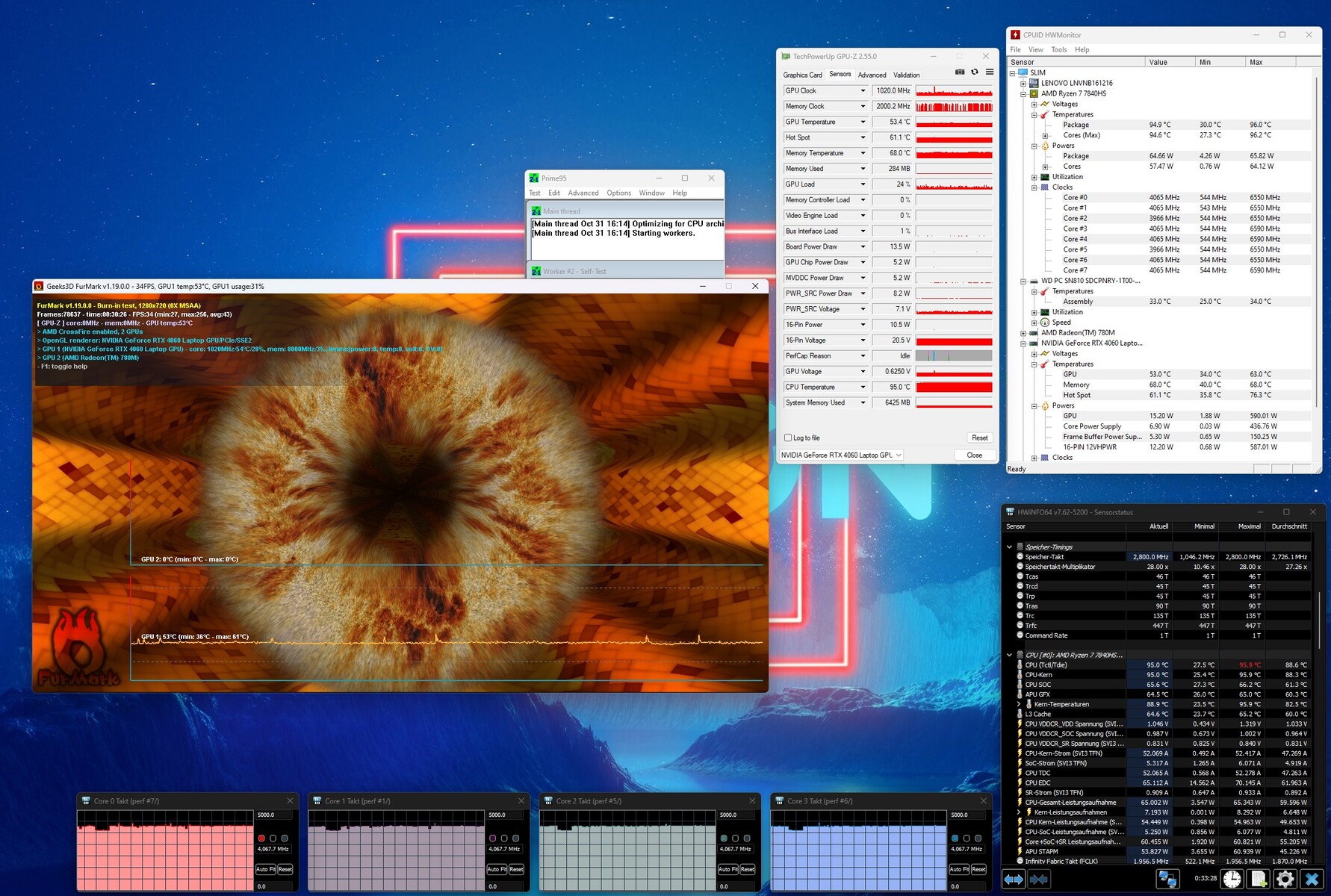Toggle blue color dot in Core 3 Takt

click(955, 839)
